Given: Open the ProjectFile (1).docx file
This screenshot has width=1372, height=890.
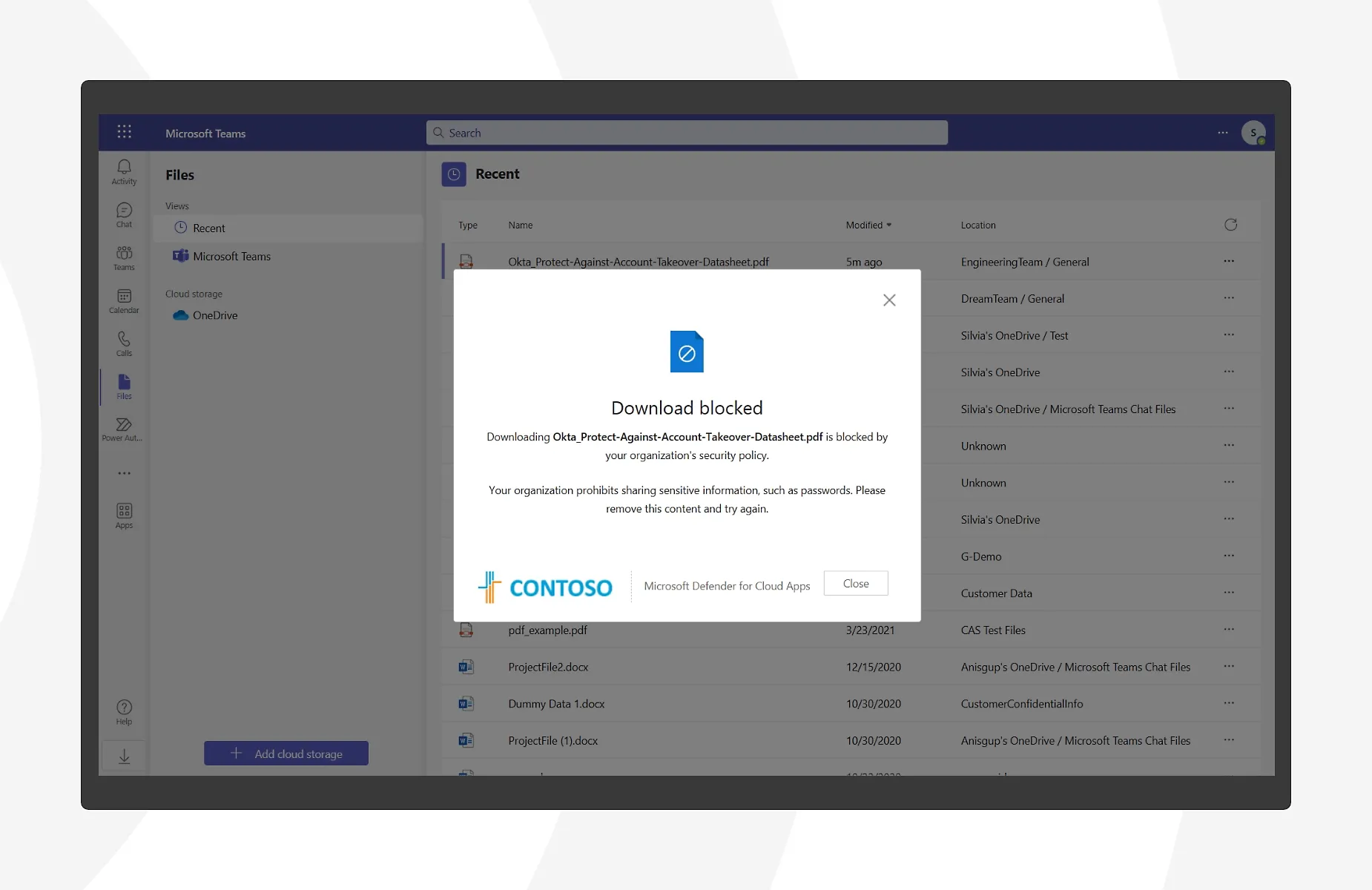Looking at the screenshot, I should tap(553, 741).
